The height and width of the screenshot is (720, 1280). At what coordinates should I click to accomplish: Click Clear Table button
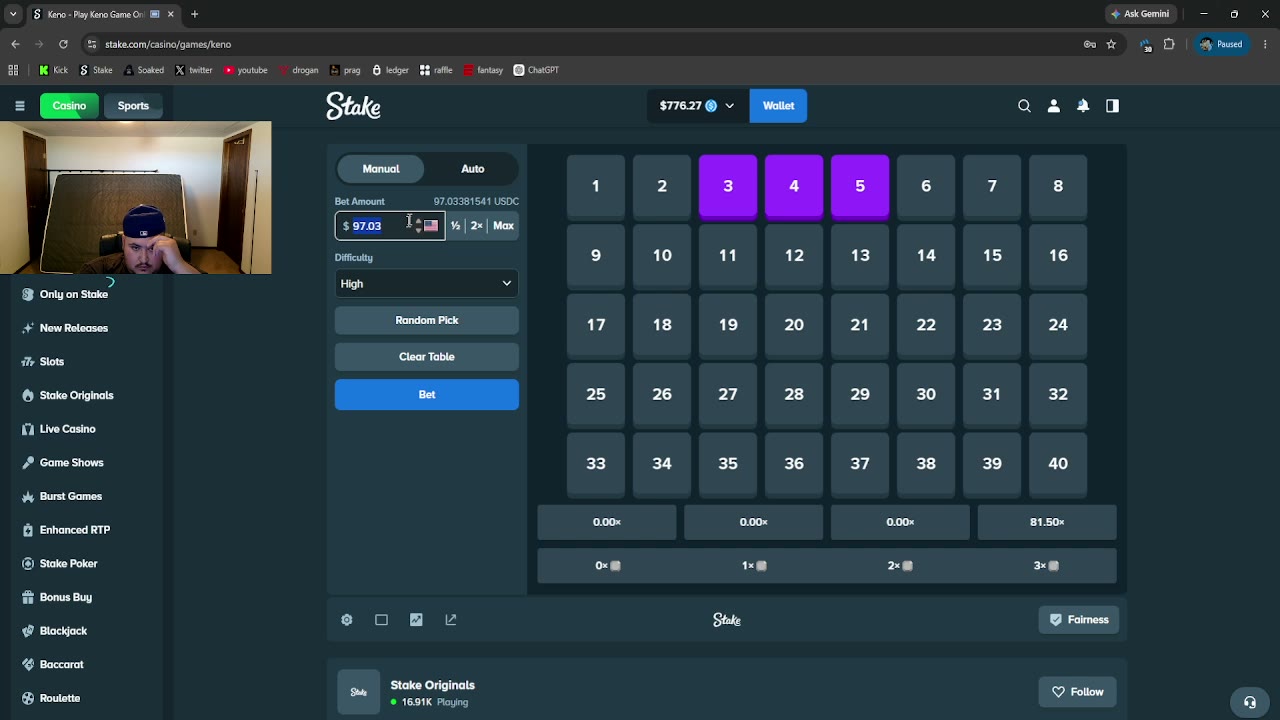pyautogui.click(x=427, y=357)
